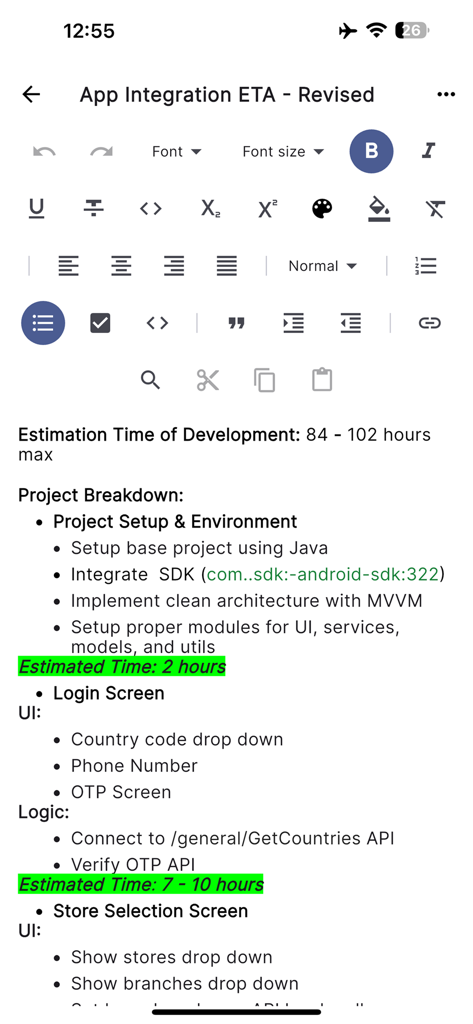Tap the paste clipboard icon
The width and height of the screenshot is (473, 1024).
point(322,379)
